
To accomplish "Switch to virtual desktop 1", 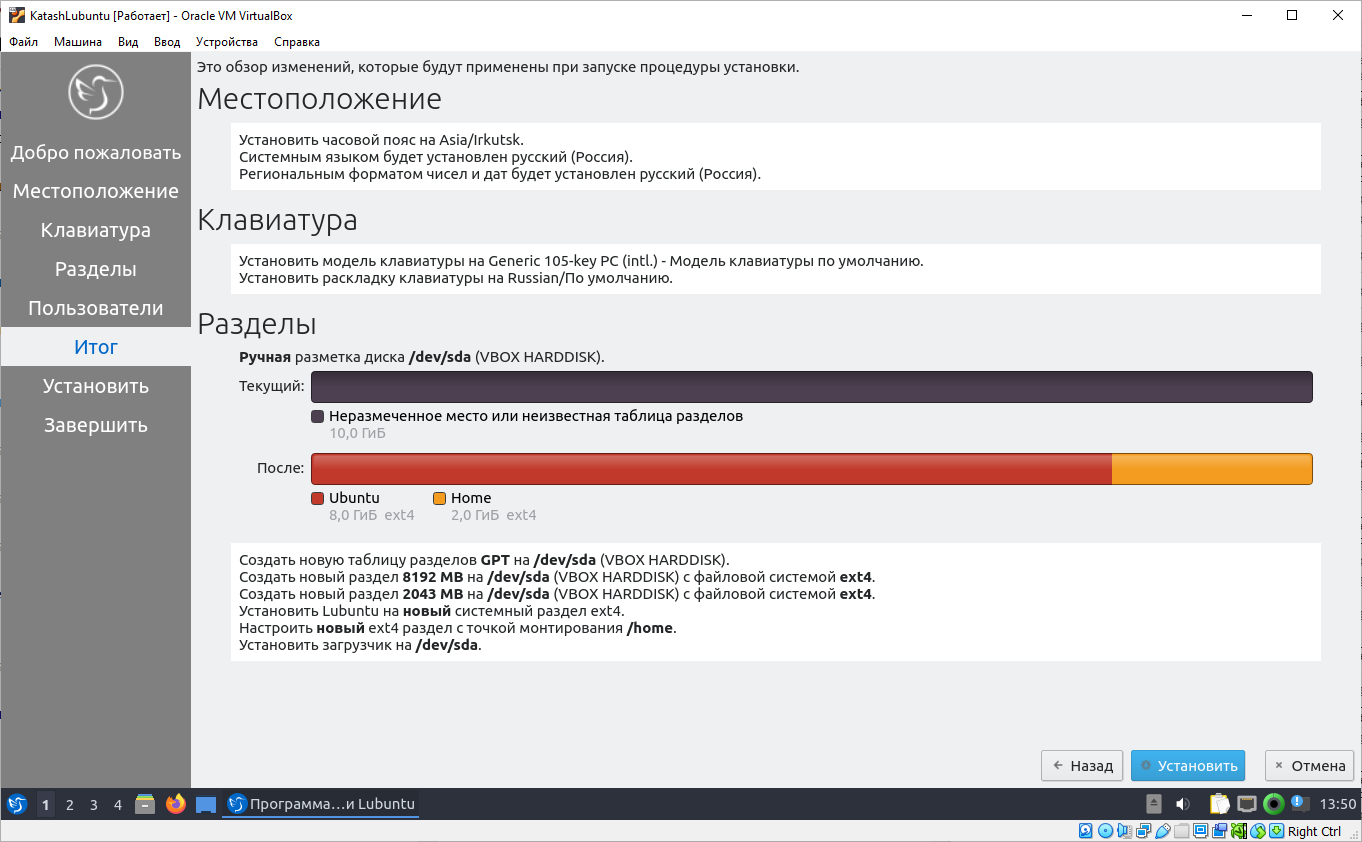I will click(x=46, y=804).
